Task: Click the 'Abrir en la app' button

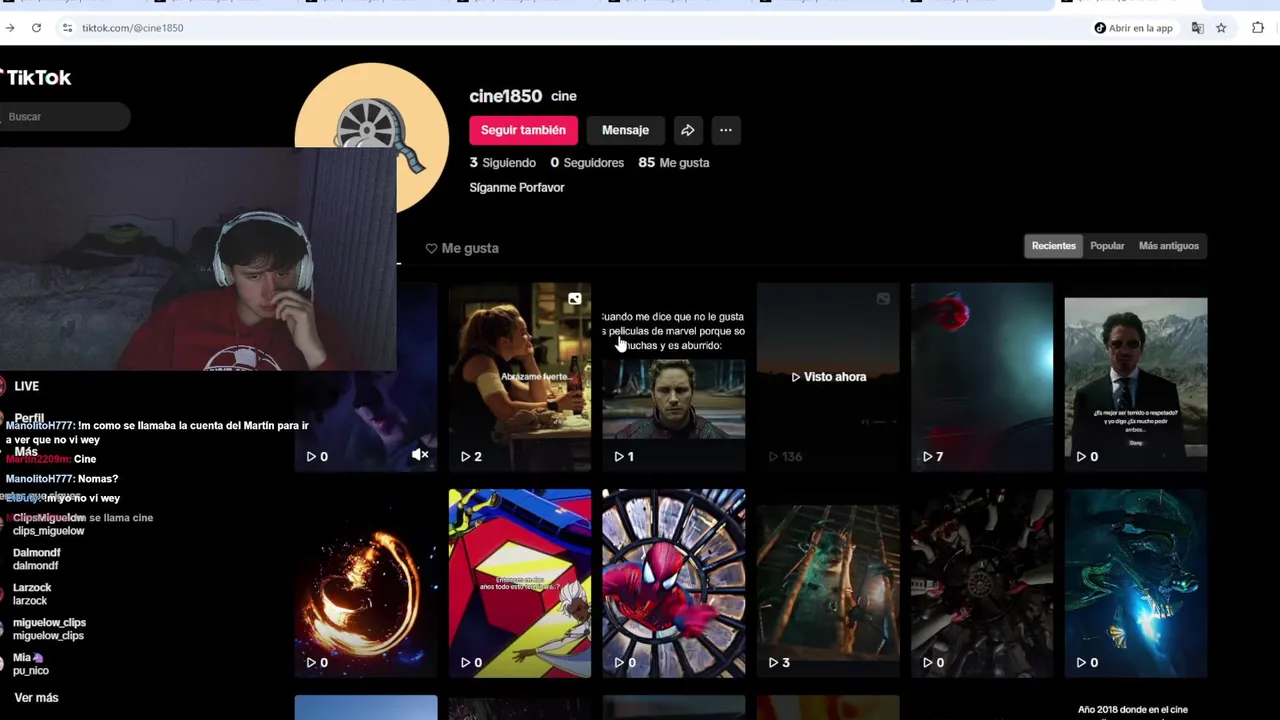Action: click(1133, 28)
